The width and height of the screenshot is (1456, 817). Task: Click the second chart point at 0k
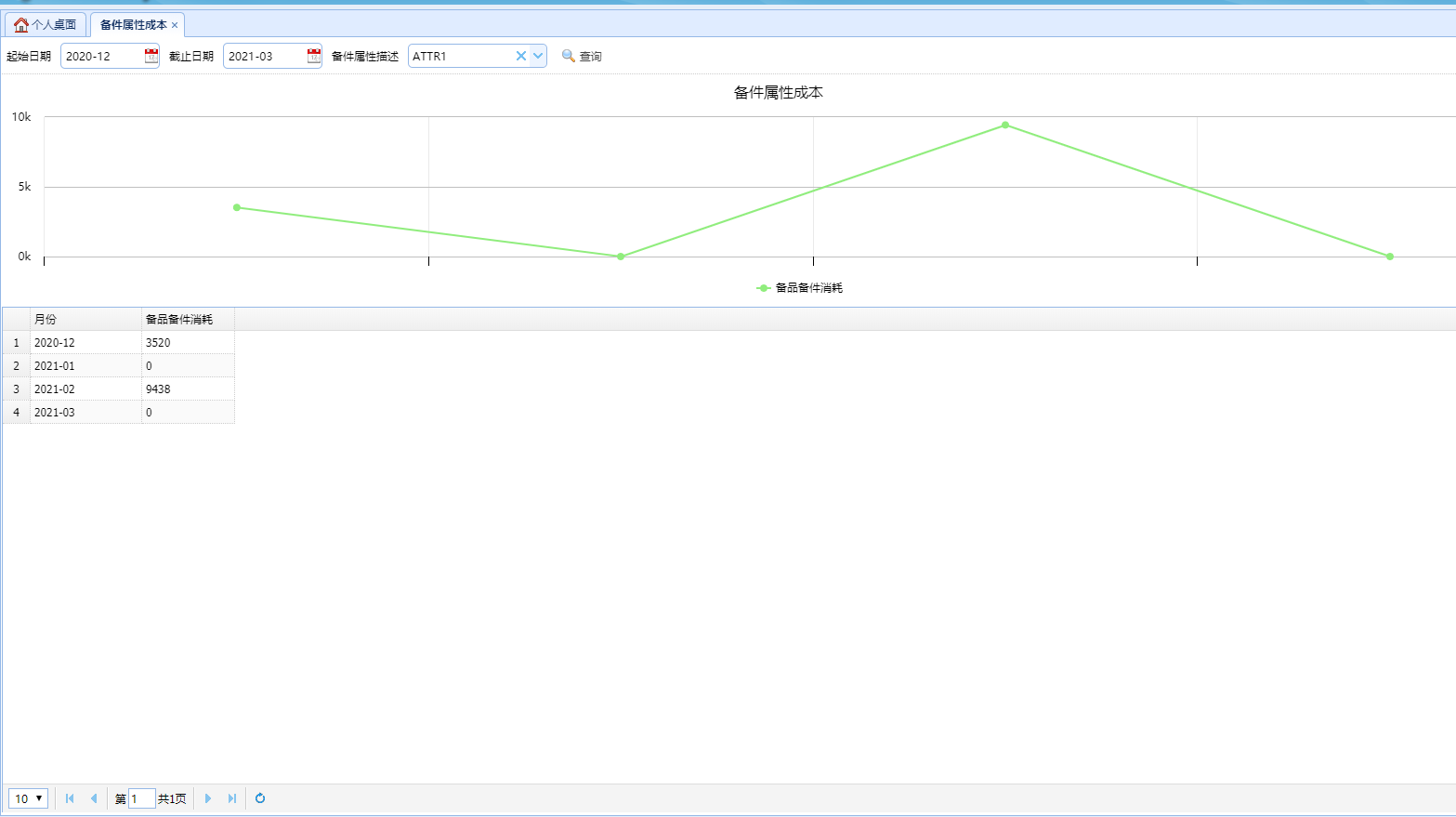(x=621, y=257)
